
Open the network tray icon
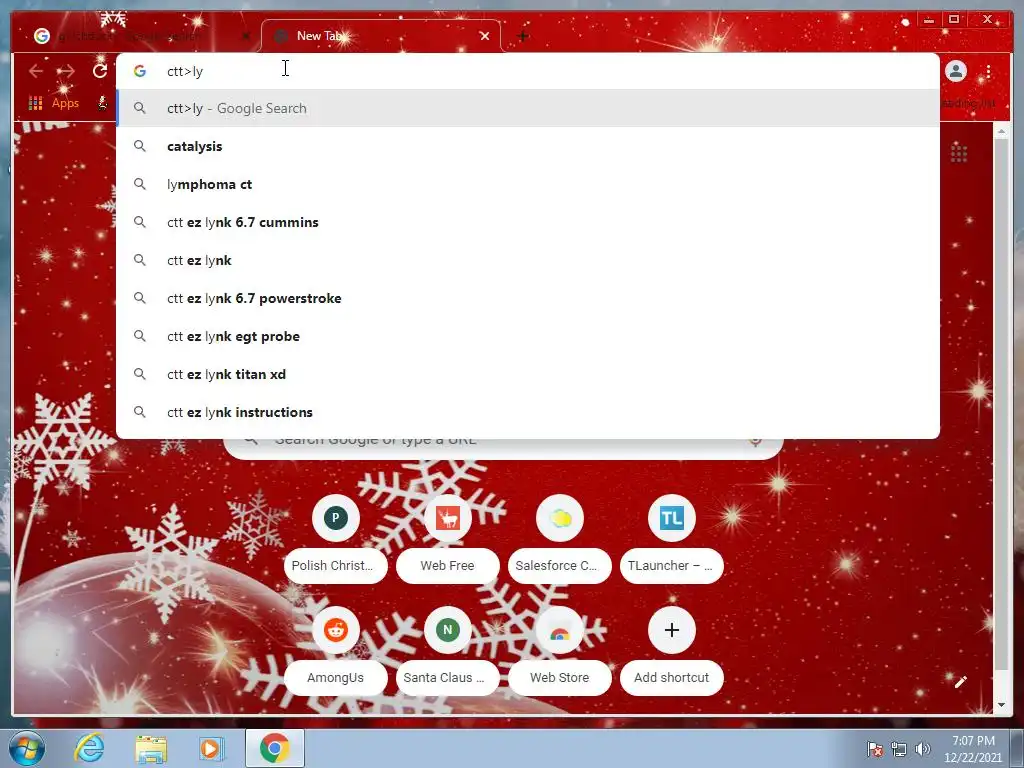[899, 749]
